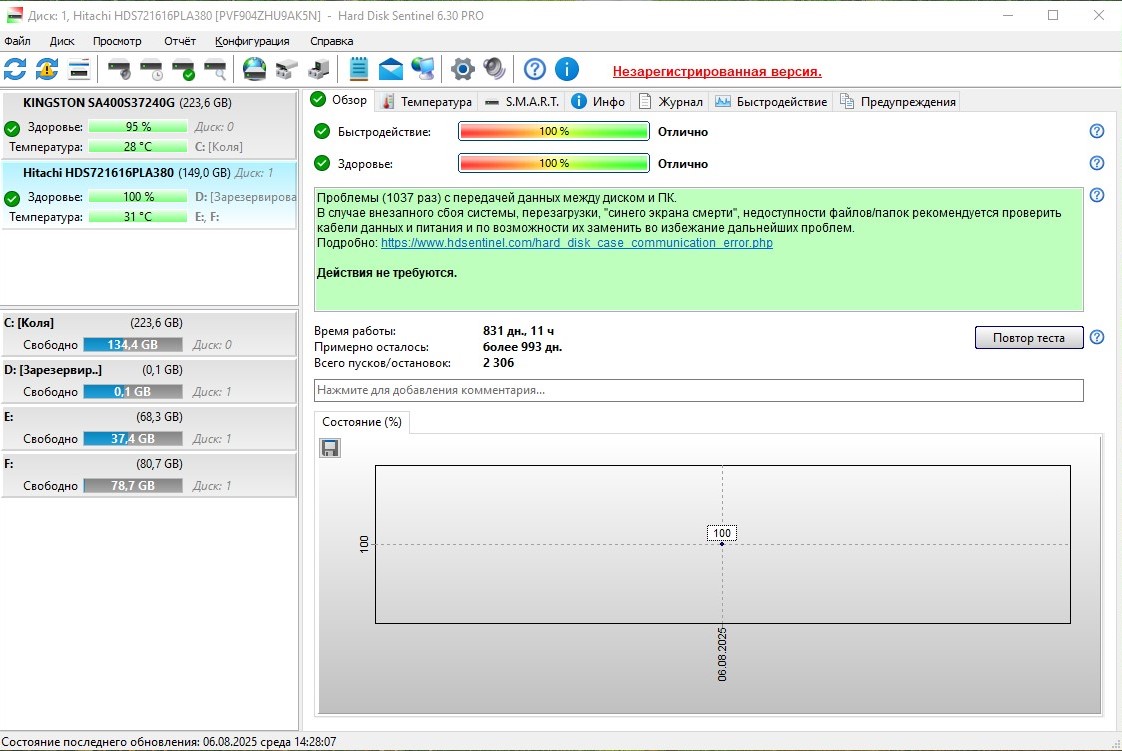This screenshot has height=751, width=1122.
Task: Click the F: free space 78,7 GB bar
Action: [132, 486]
